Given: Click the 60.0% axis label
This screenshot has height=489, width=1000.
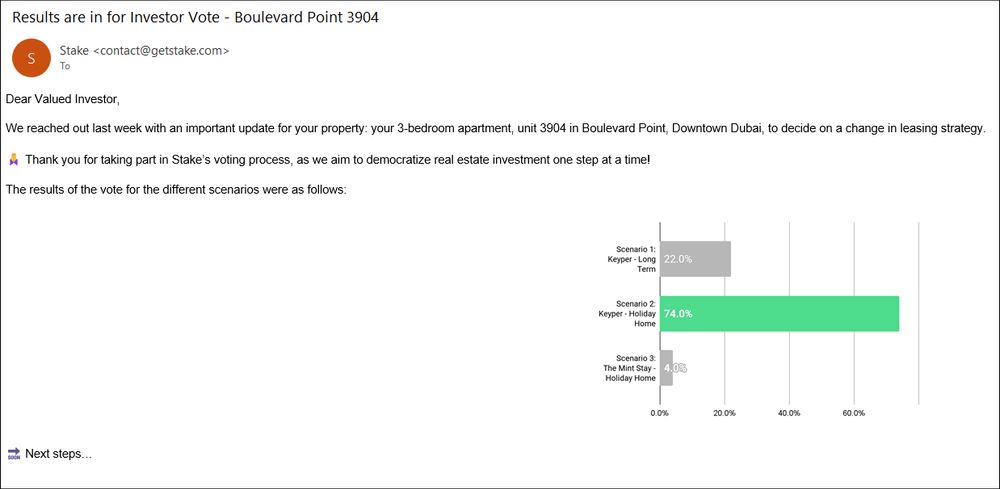Looking at the screenshot, I should (854, 413).
